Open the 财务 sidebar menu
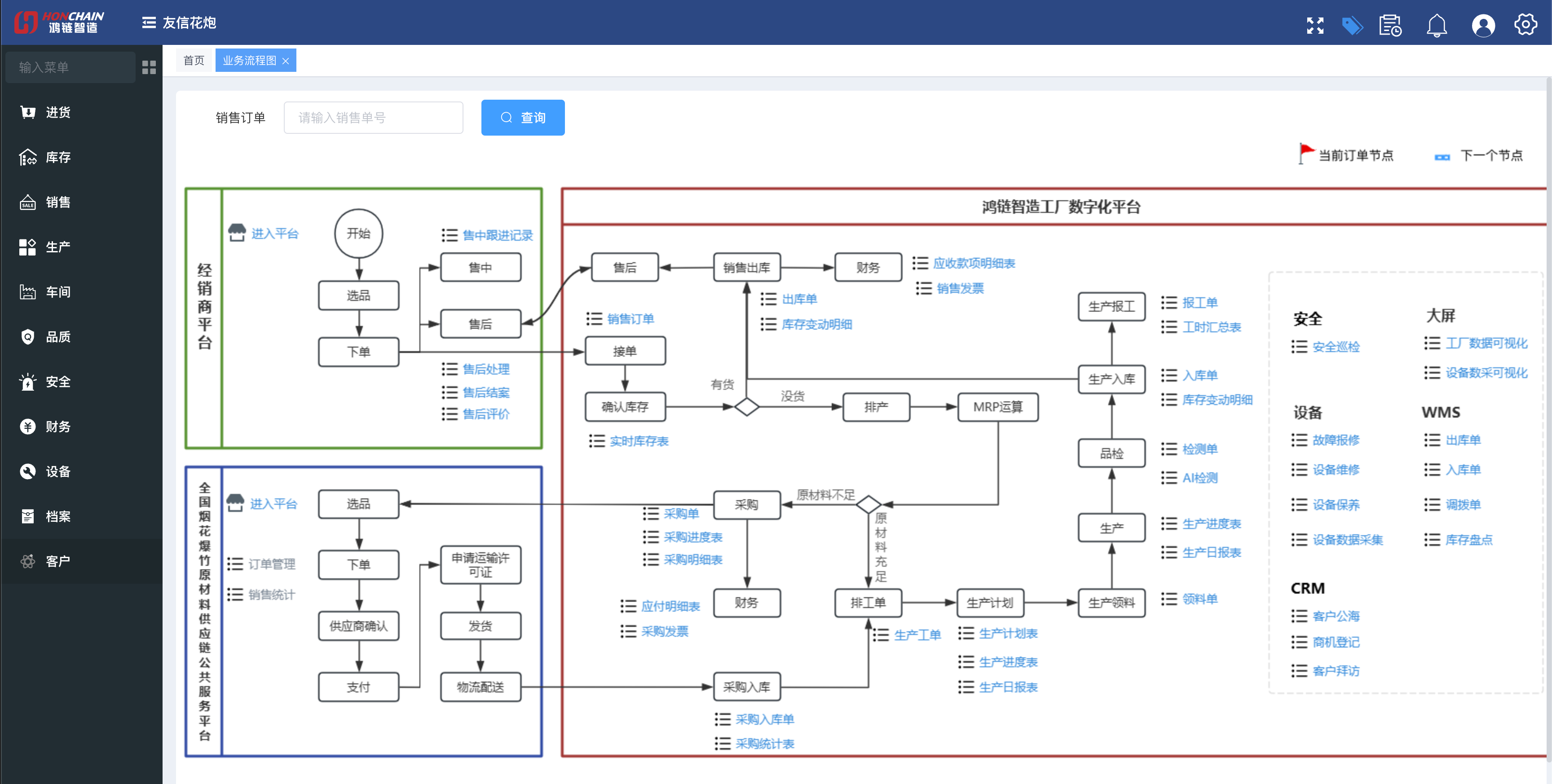Image resolution: width=1552 pixels, height=784 pixels. [x=81, y=427]
